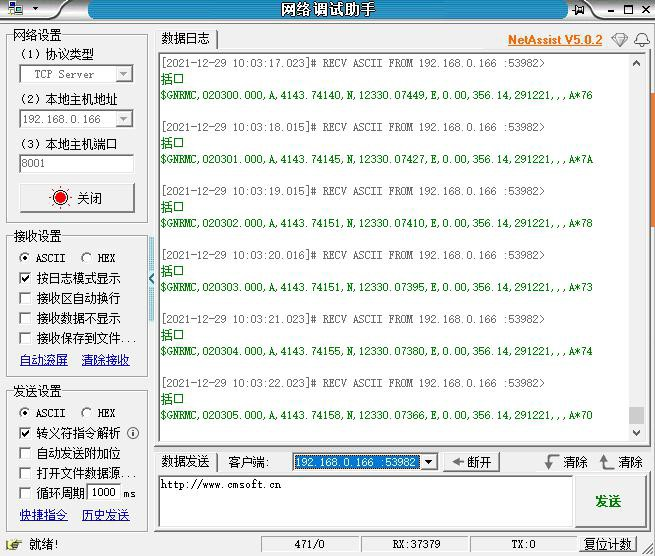
Task: Open the NetAssist V5.0.2 link
Action: pos(554,40)
